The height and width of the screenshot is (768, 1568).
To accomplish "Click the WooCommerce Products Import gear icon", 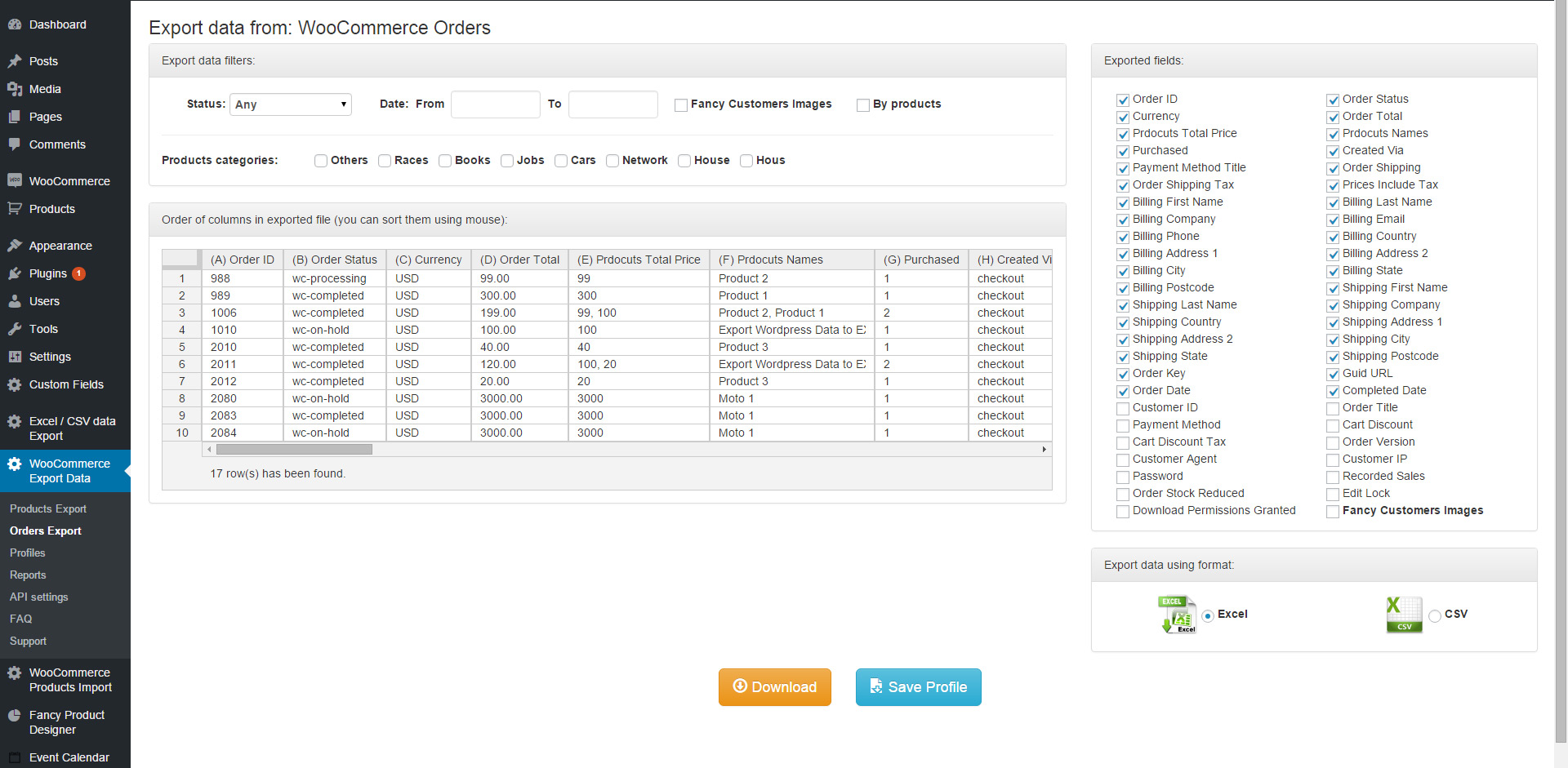I will click(x=15, y=673).
